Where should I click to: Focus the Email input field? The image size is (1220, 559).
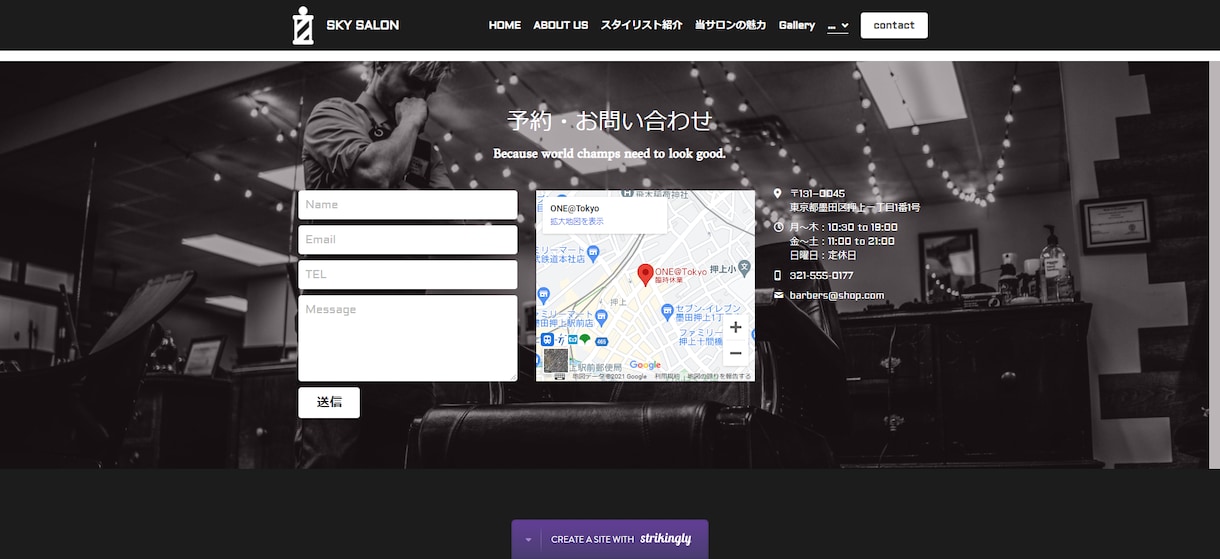tap(408, 240)
